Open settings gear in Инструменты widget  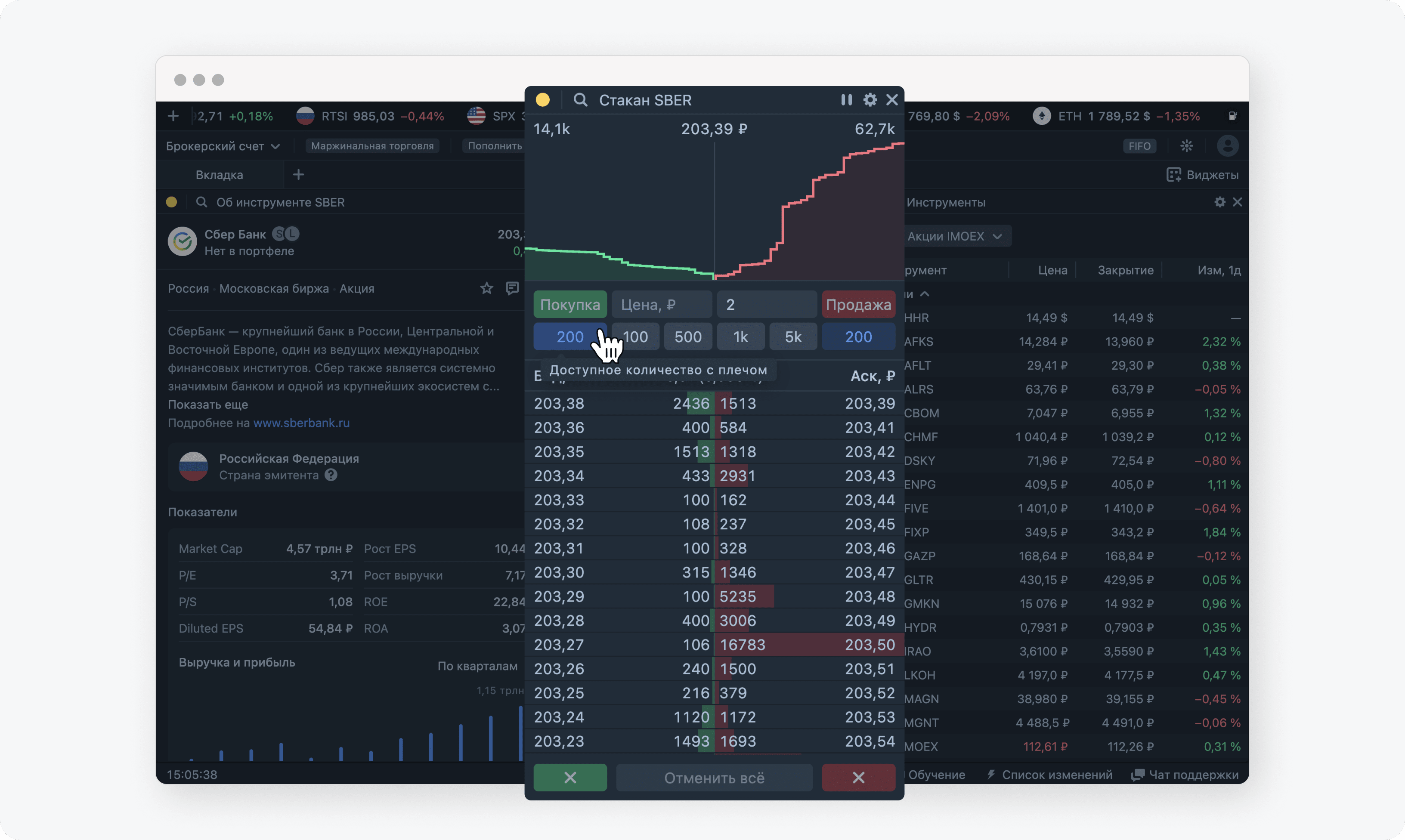click(x=1220, y=202)
